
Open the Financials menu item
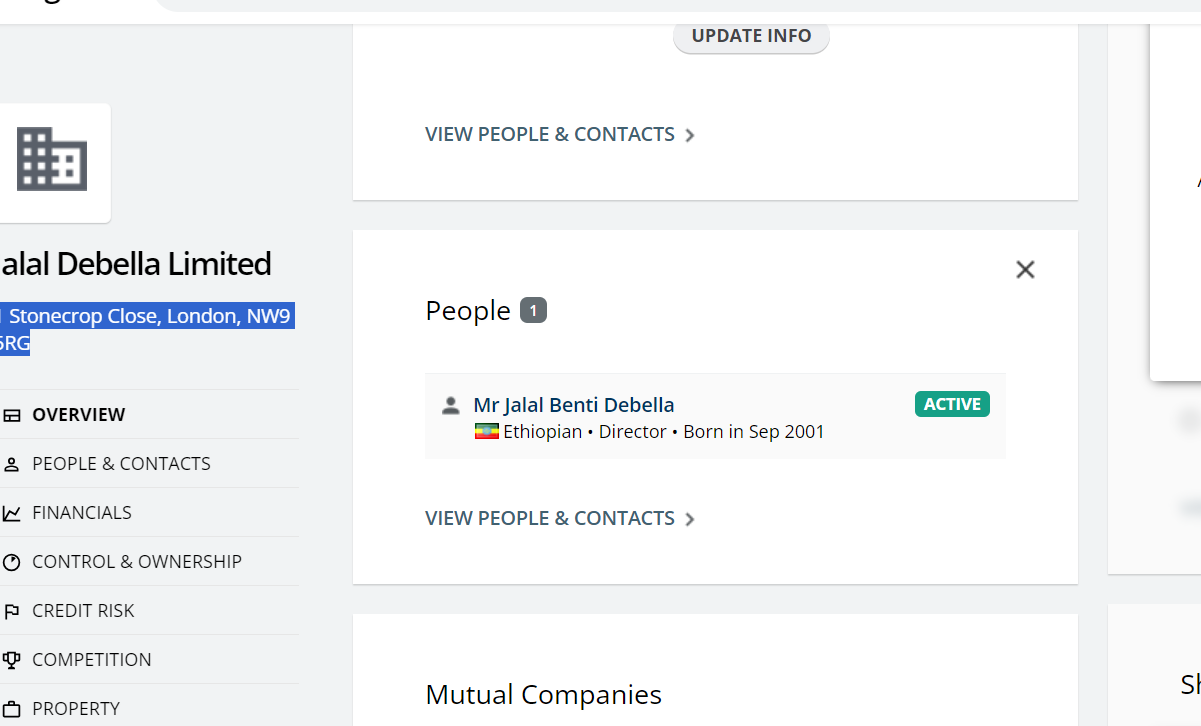point(82,513)
